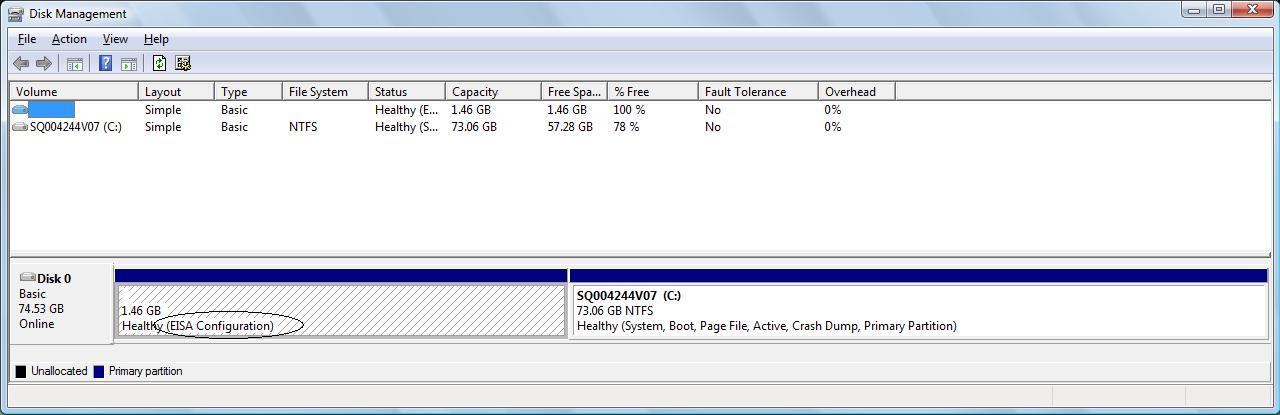Viewport: 1280px width, 415px height.
Task: Click the Forward arrow toolbar icon
Action: click(43, 63)
